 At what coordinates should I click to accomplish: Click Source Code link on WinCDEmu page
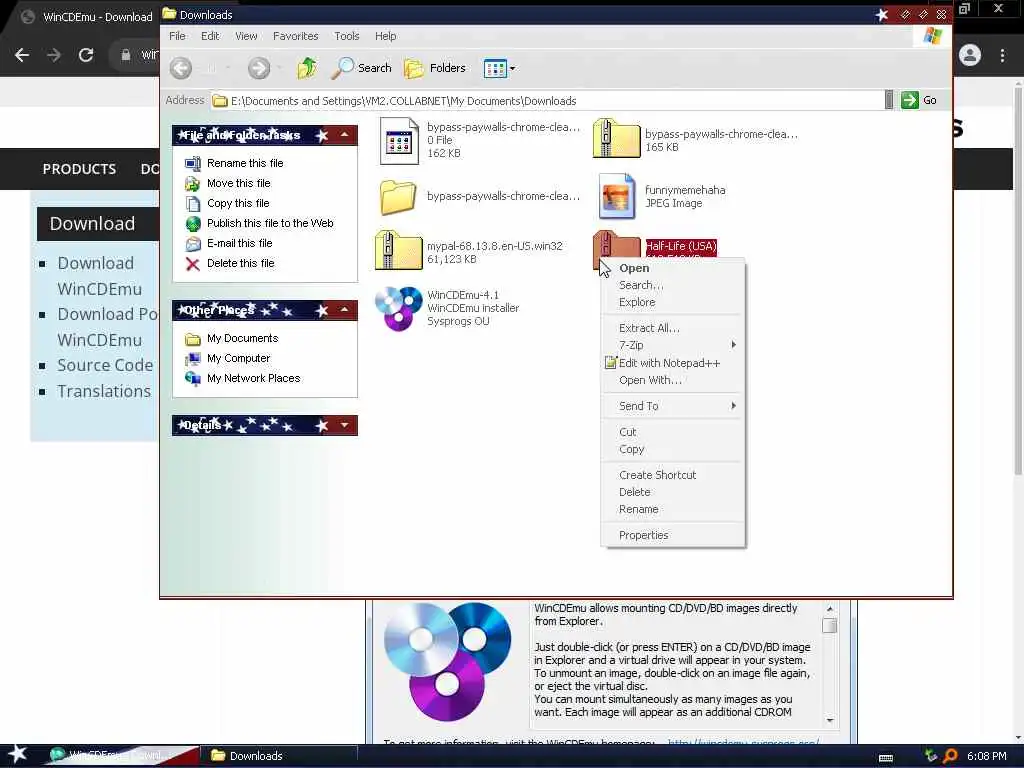click(105, 365)
